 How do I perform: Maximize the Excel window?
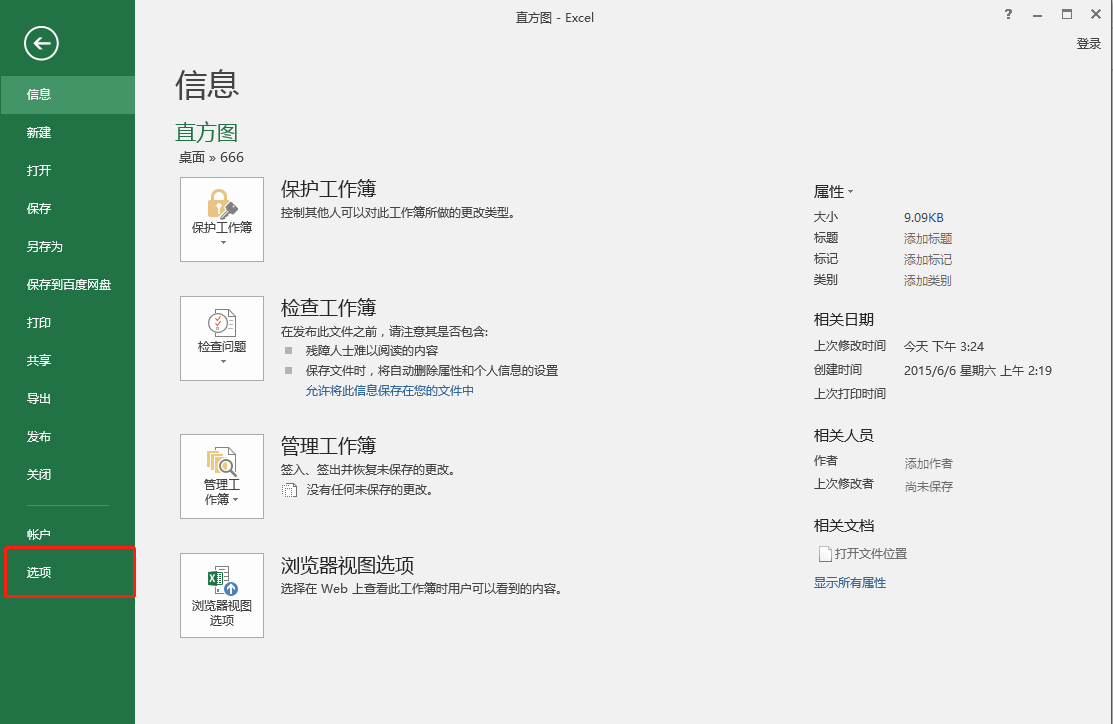[x=1067, y=15]
